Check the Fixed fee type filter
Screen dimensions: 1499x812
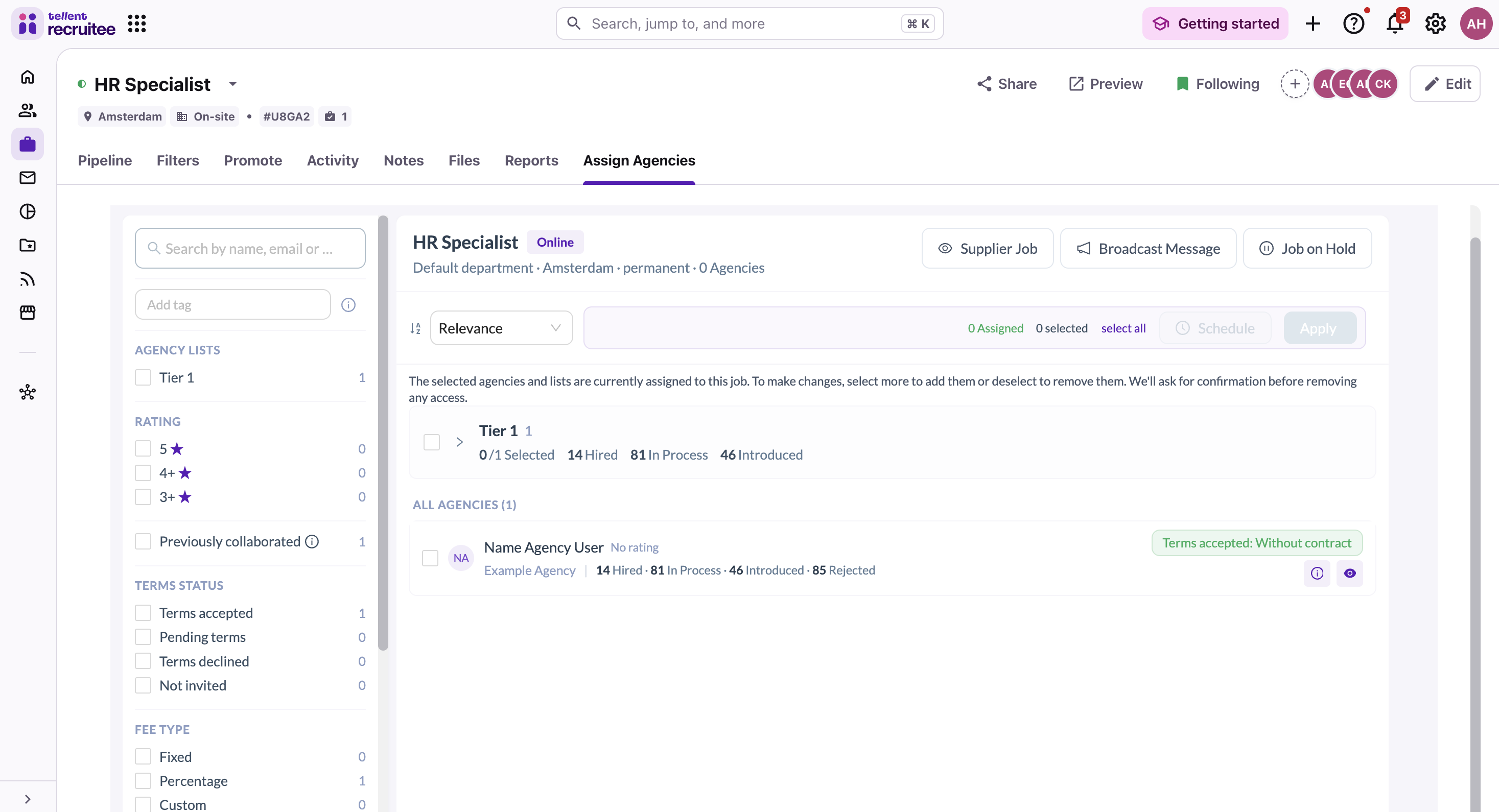point(143,757)
